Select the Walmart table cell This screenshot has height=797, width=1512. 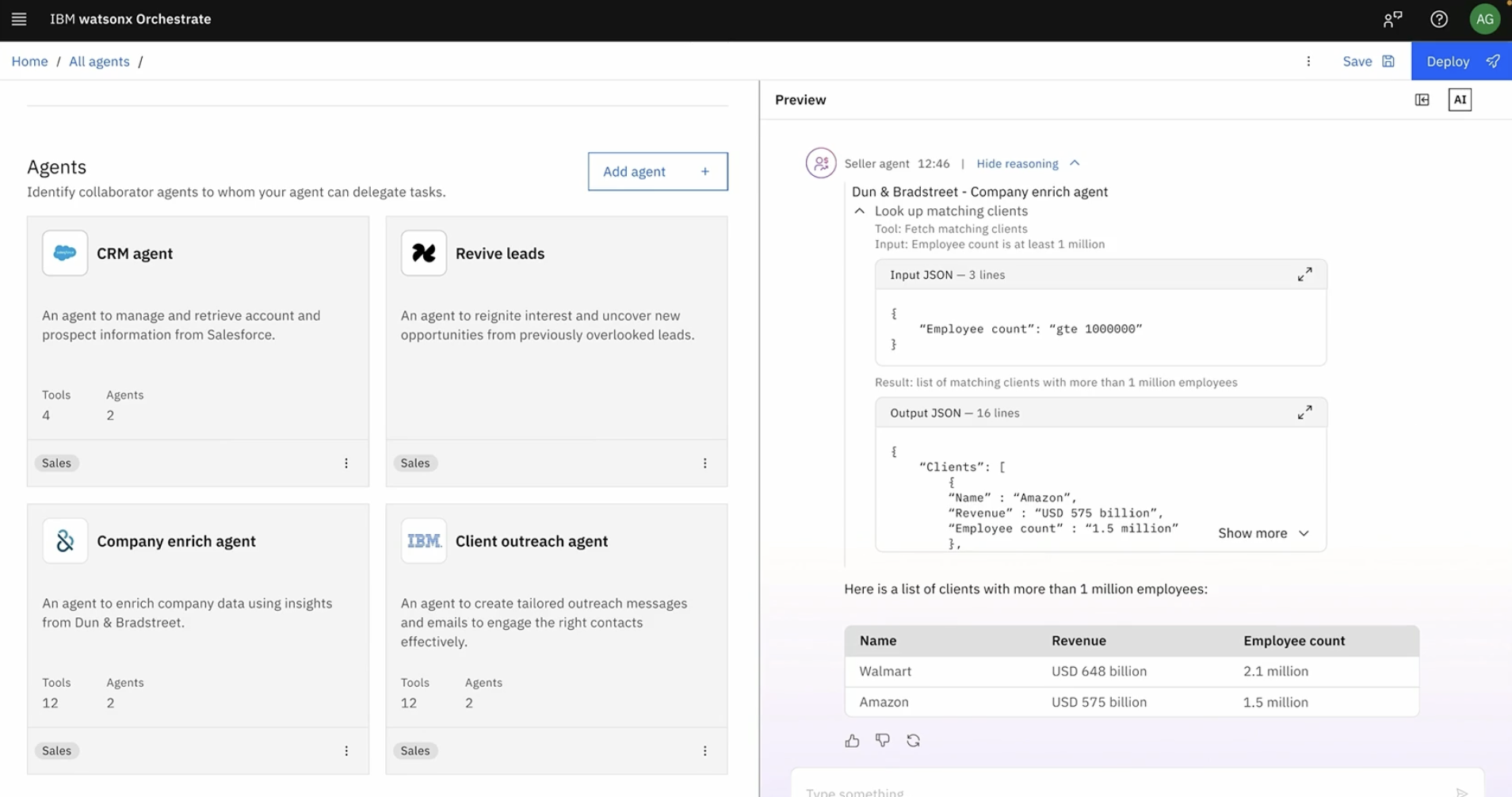point(885,671)
